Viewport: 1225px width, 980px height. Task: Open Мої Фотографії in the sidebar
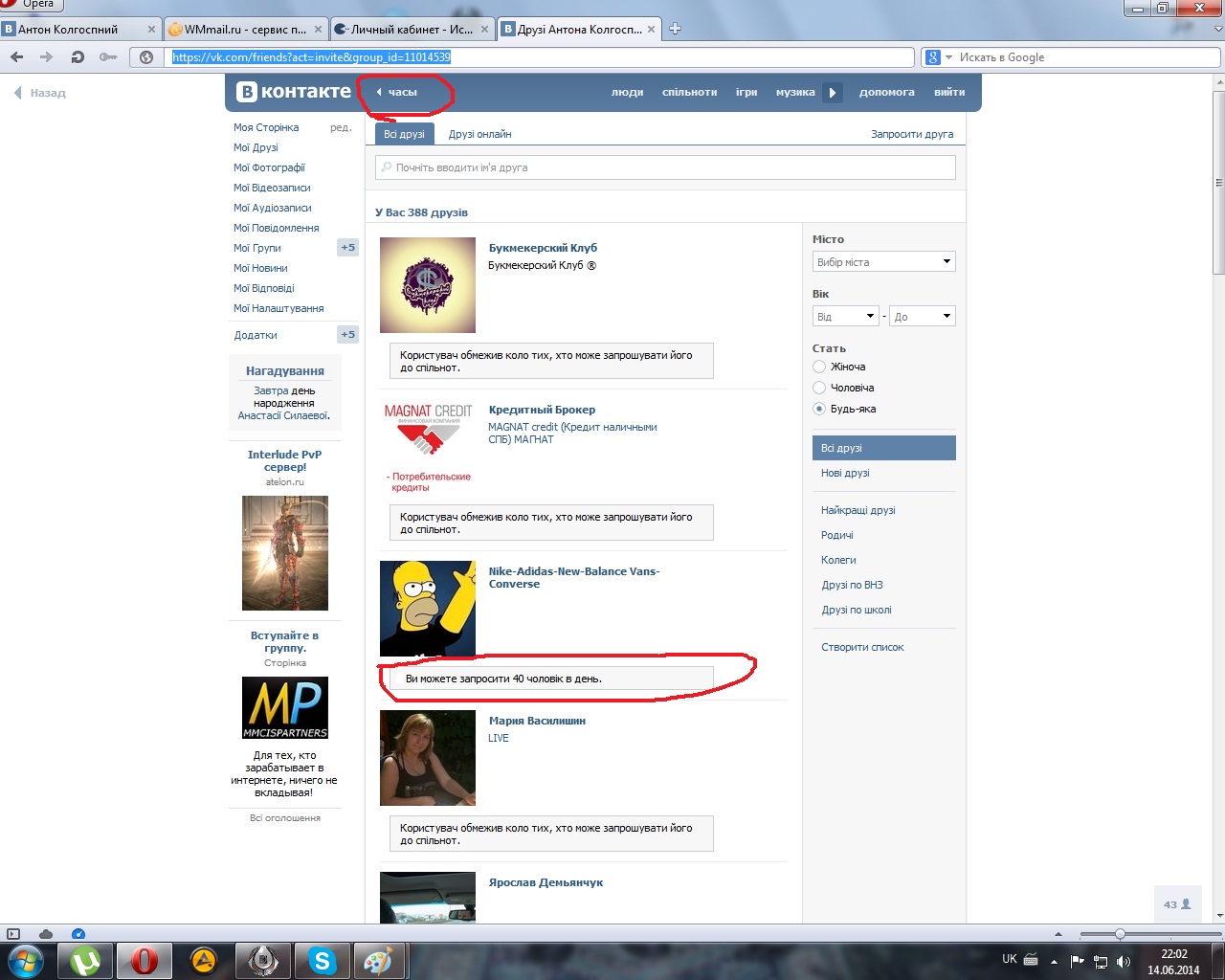[x=269, y=167]
